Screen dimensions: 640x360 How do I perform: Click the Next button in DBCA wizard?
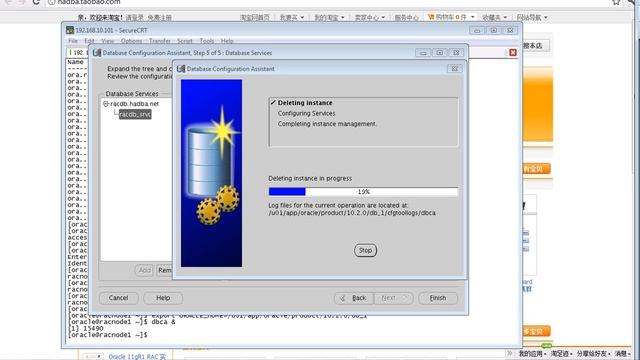[393, 298]
